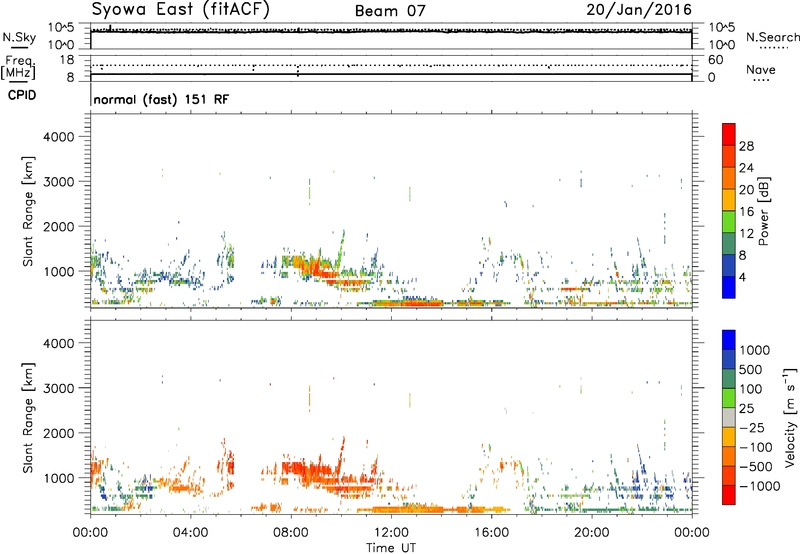Click the dotted line sample under Nave
The height and width of the screenshot is (554, 800).
tap(761, 81)
